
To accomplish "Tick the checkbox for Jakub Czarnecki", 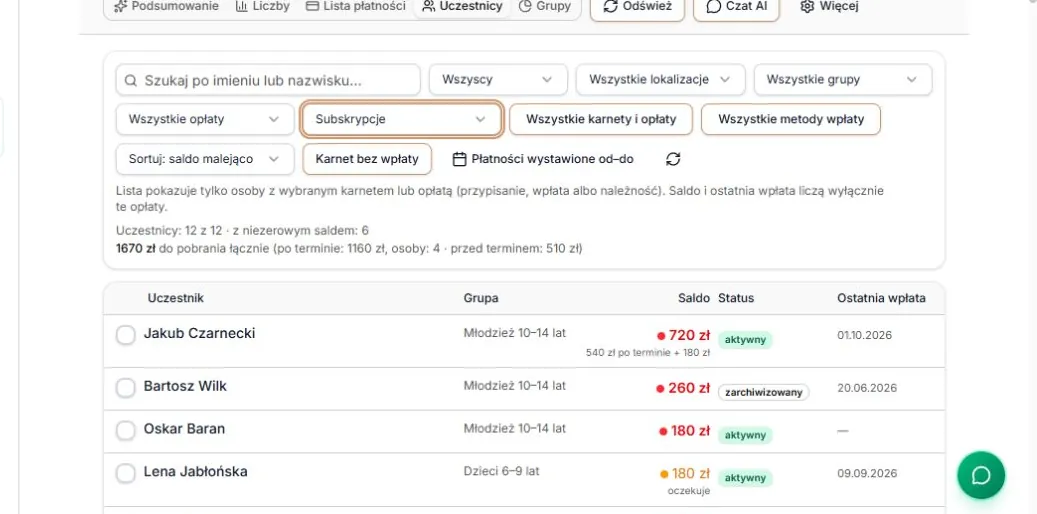I will coord(126,335).
